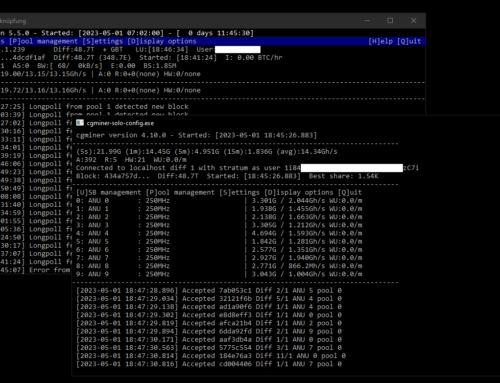Click 'Accepted 184e76a3' log line
Viewport: 500px width, 383px height.
coord(211,356)
